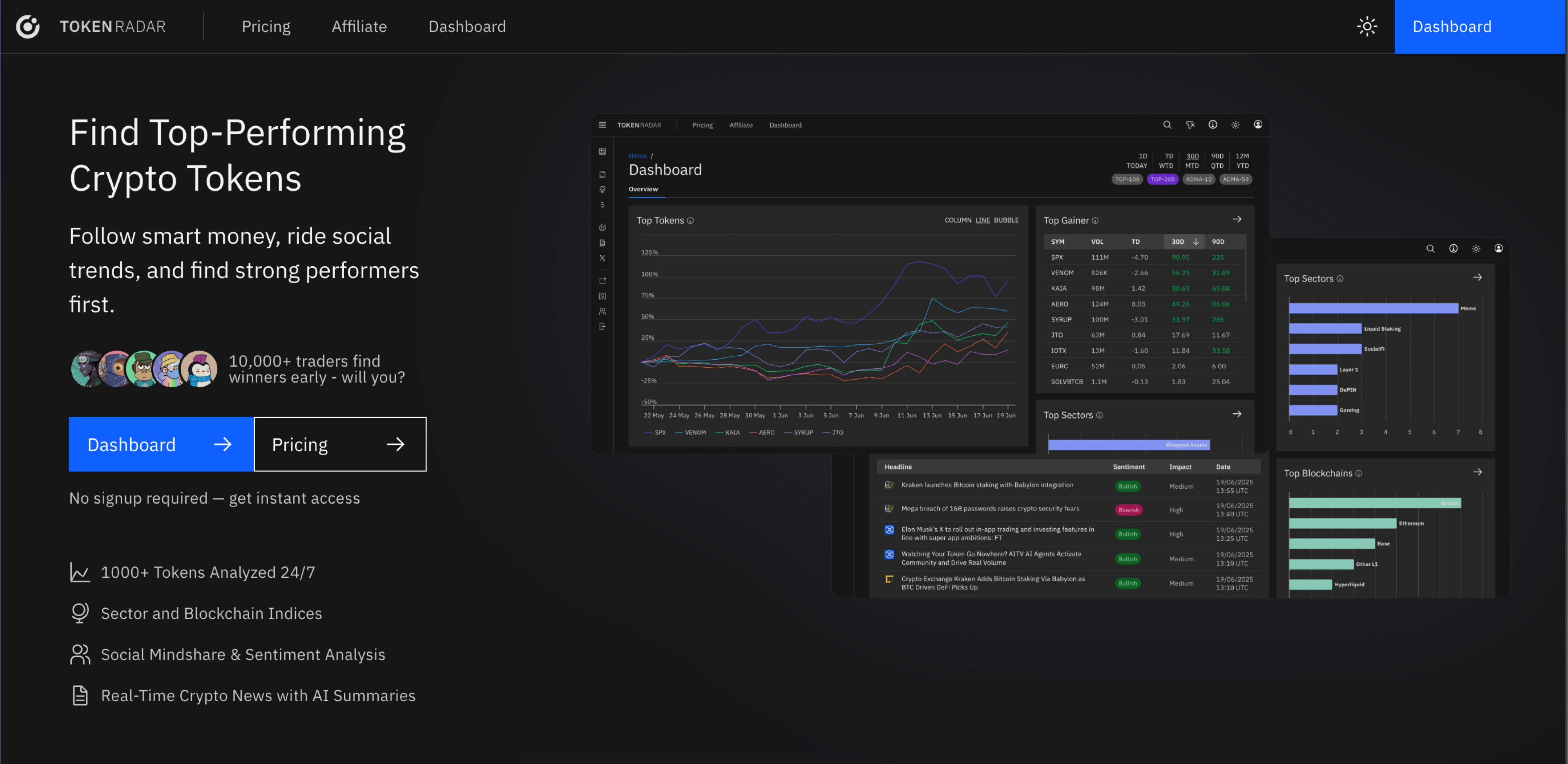The height and width of the screenshot is (764, 1568).
Task: Expand the Top Gainer panel via its arrow
Action: [1238, 219]
